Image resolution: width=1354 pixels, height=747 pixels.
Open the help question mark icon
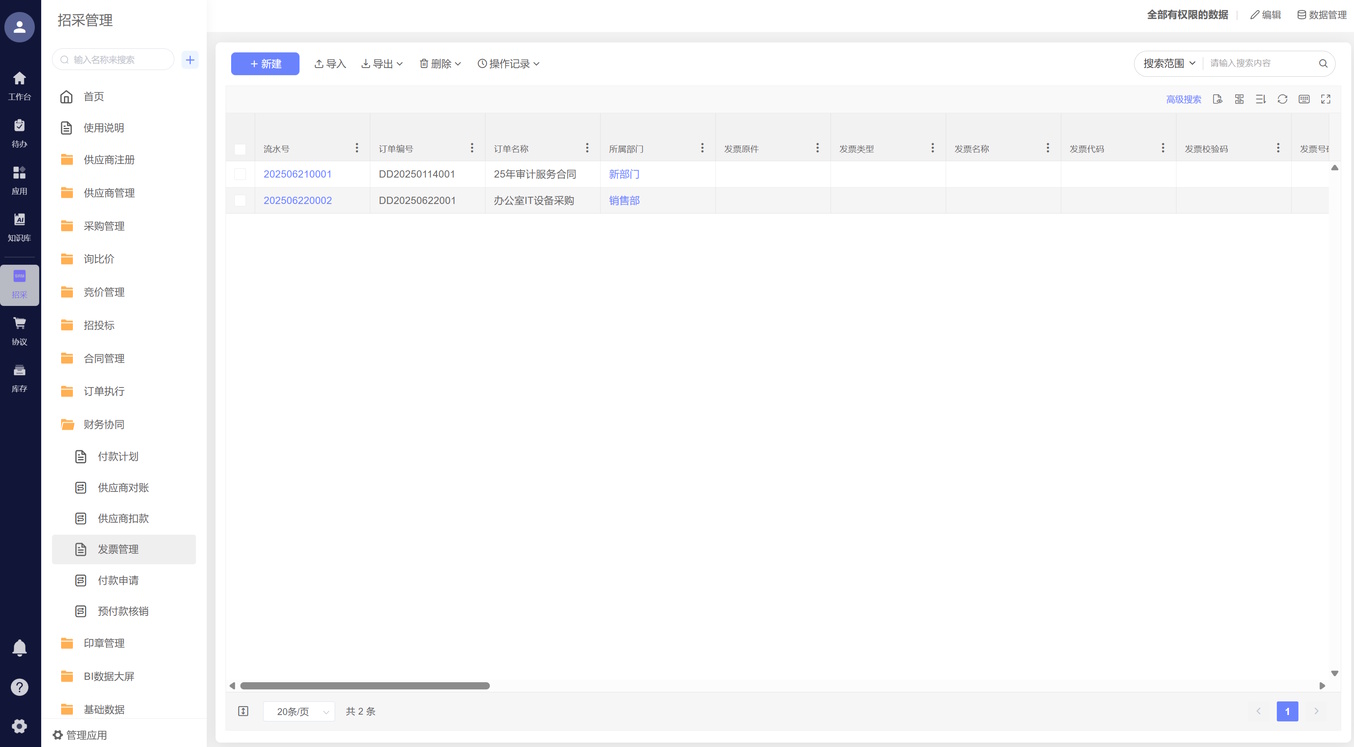[x=19, y=687]
